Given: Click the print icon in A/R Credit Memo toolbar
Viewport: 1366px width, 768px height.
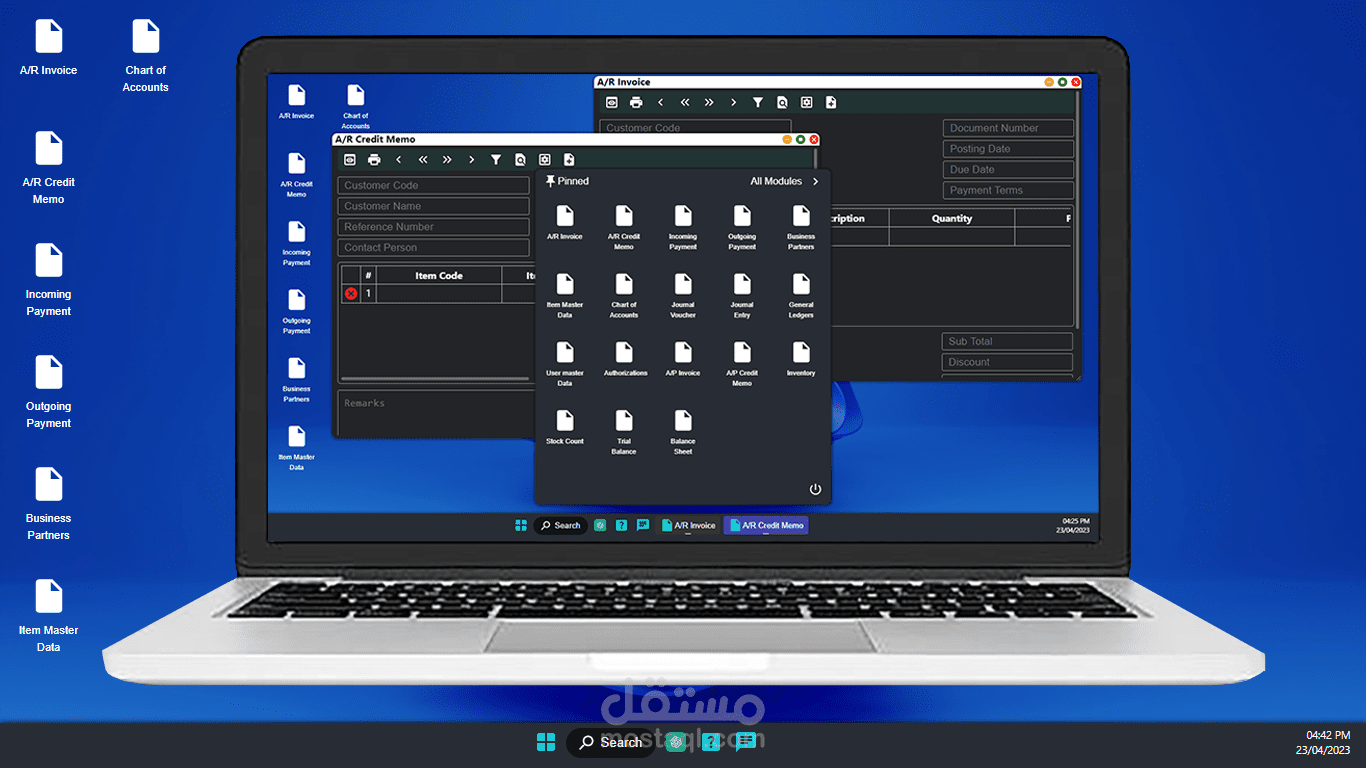Looking at the screenshot, I should click(374, 160).
